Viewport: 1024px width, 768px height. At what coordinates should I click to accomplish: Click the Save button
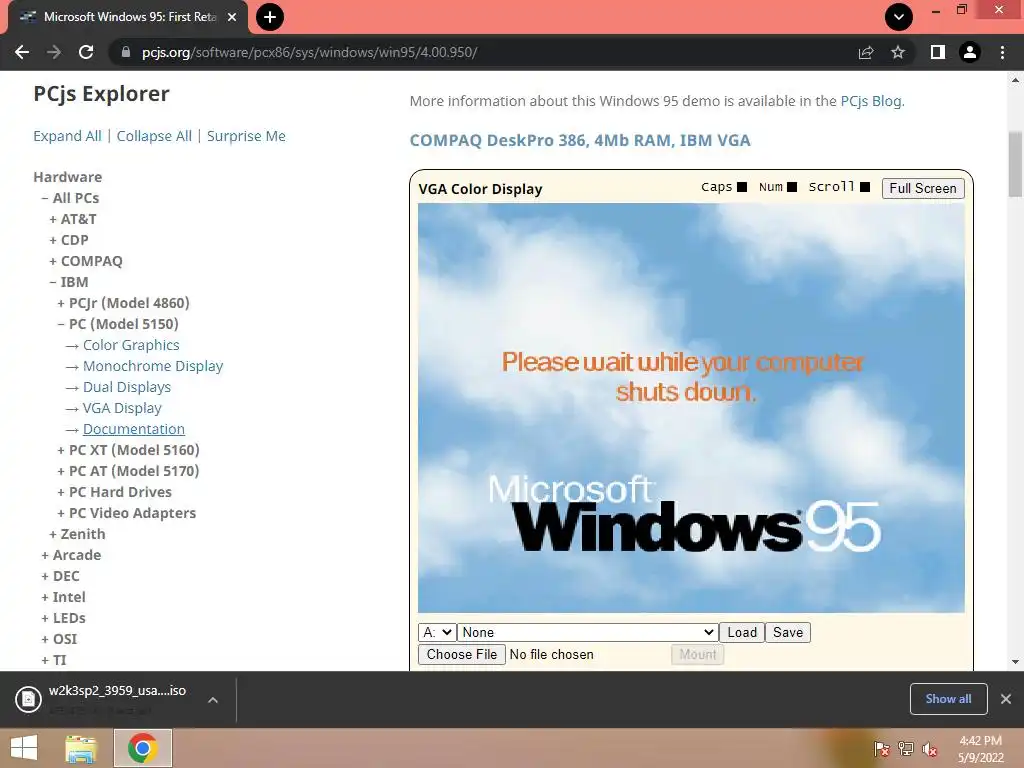(x=788, y=632)
